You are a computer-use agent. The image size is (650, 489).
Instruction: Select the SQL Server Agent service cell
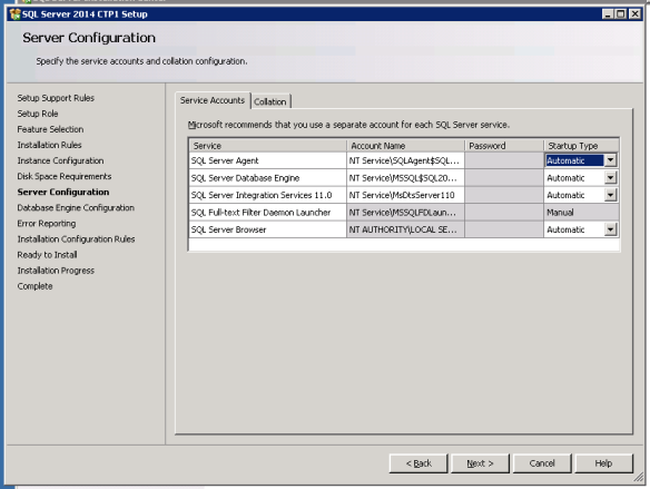click(268, 160)
